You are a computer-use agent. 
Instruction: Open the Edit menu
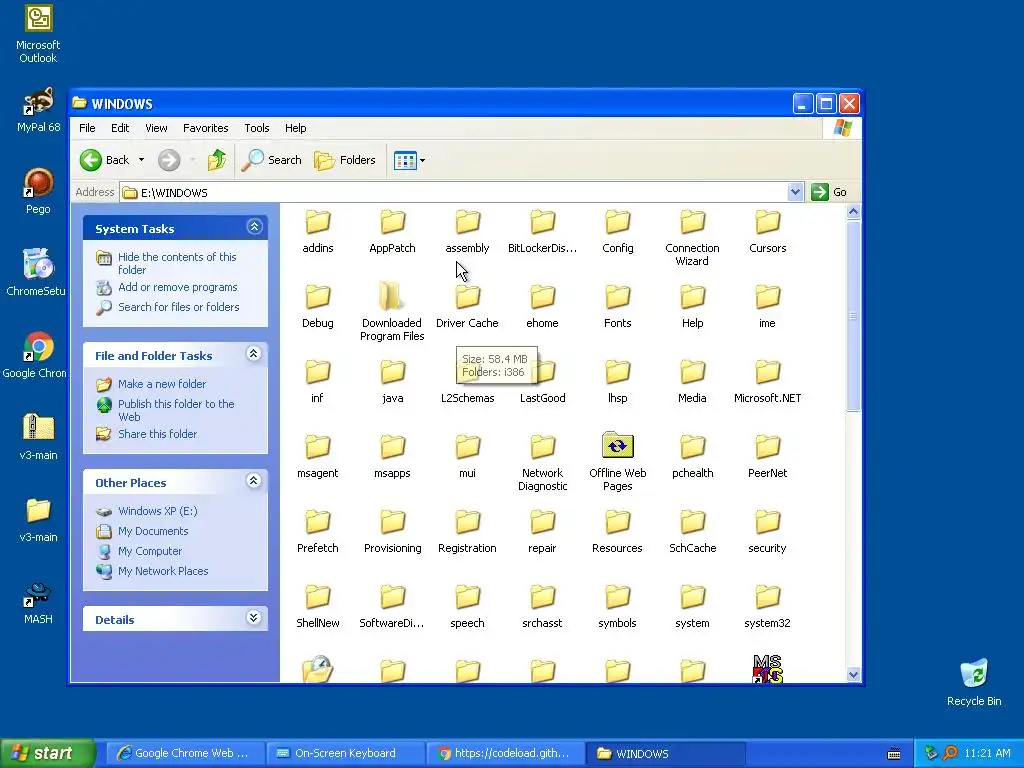pos(120,128)
